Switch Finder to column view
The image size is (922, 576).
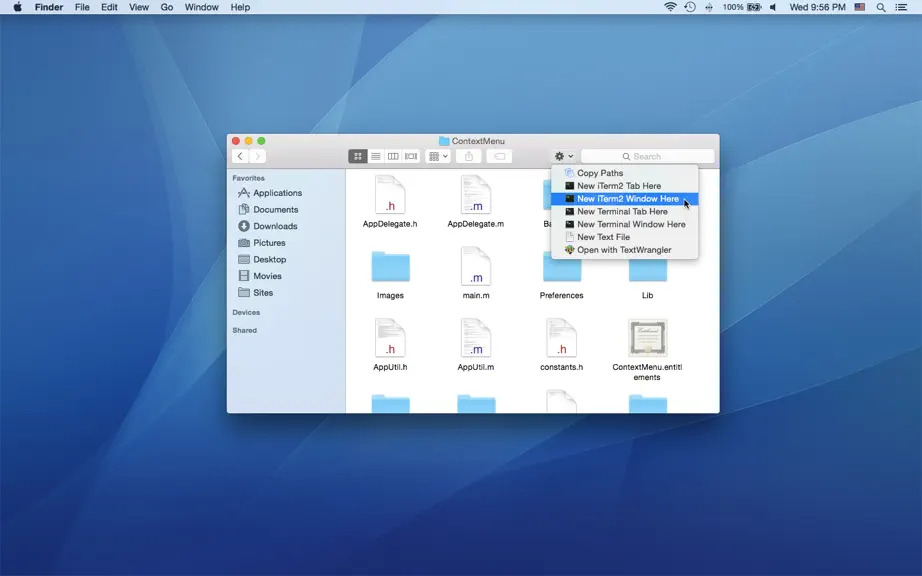[x=393, y=156]
